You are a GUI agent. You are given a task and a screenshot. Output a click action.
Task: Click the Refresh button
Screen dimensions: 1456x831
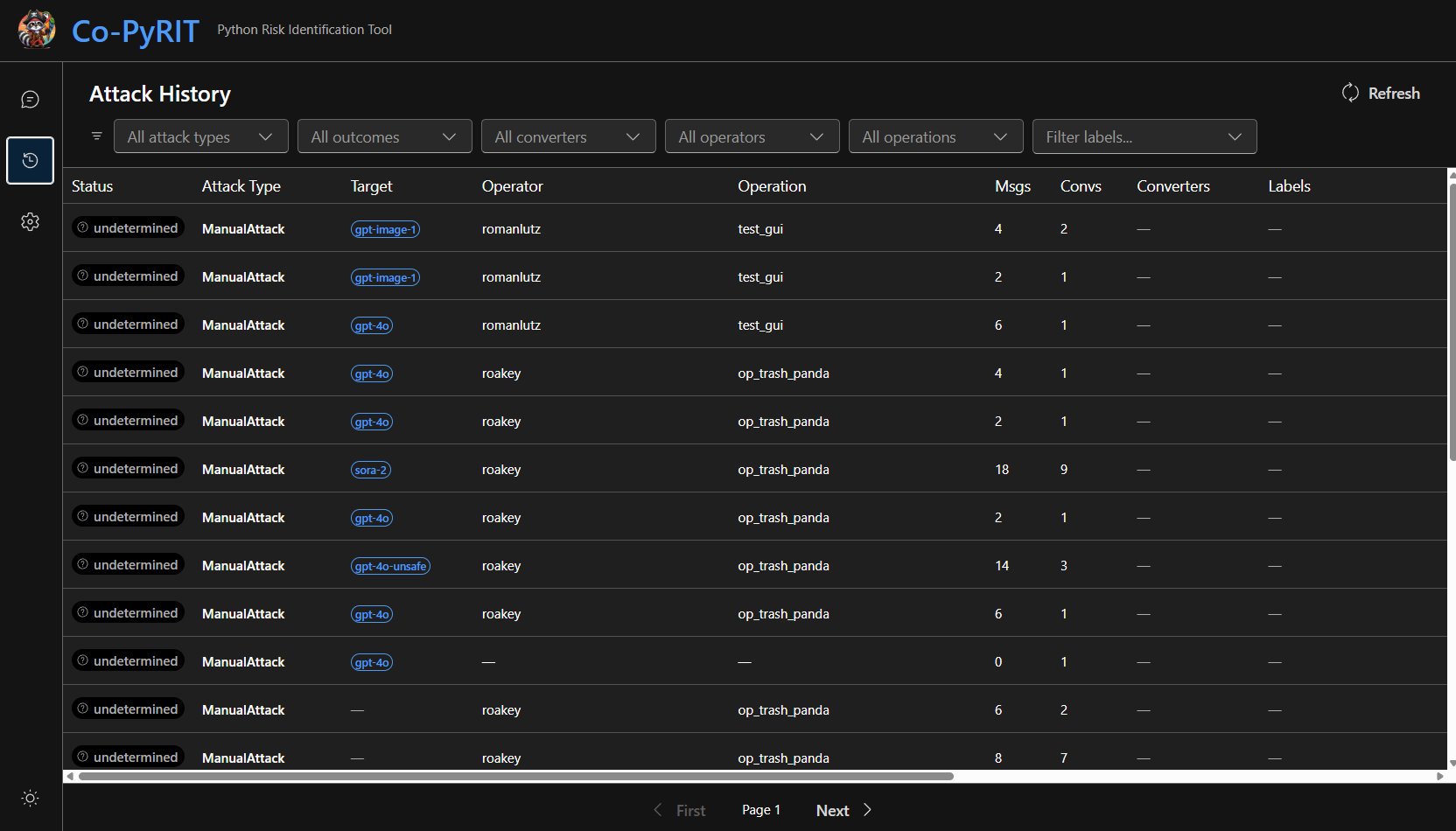tap(1381, 93)
